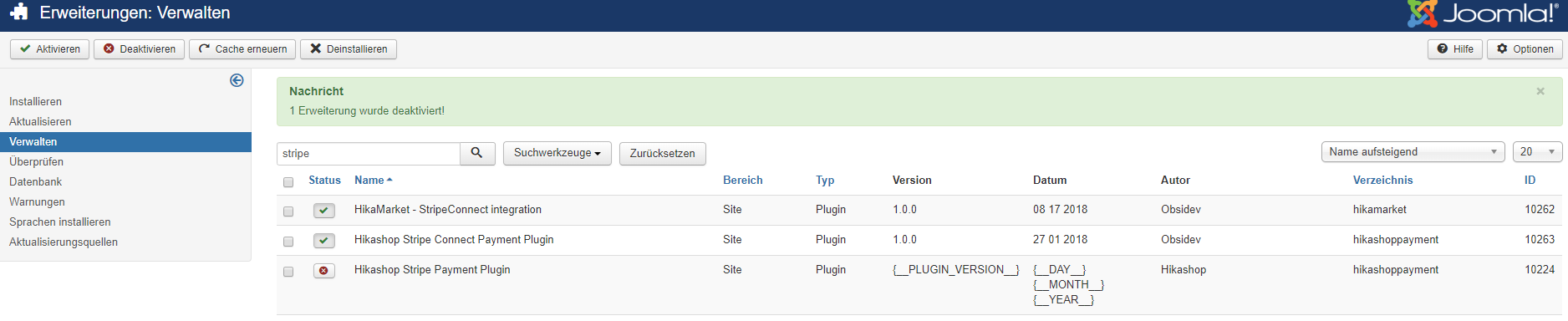This screenshot has height=321, width=1568.
Task: Toggle status of HikaMarket StripeConnect integration
Action: pos(324,211)
